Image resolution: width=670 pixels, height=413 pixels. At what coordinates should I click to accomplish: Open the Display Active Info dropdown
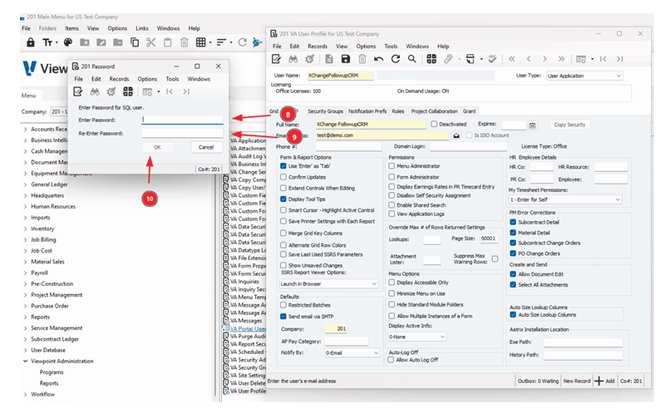coord(417,337)
